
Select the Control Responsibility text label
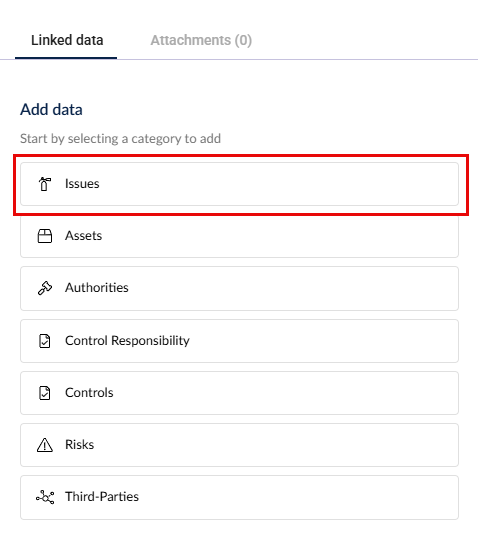pyautogui.click(x=127, y=341)
